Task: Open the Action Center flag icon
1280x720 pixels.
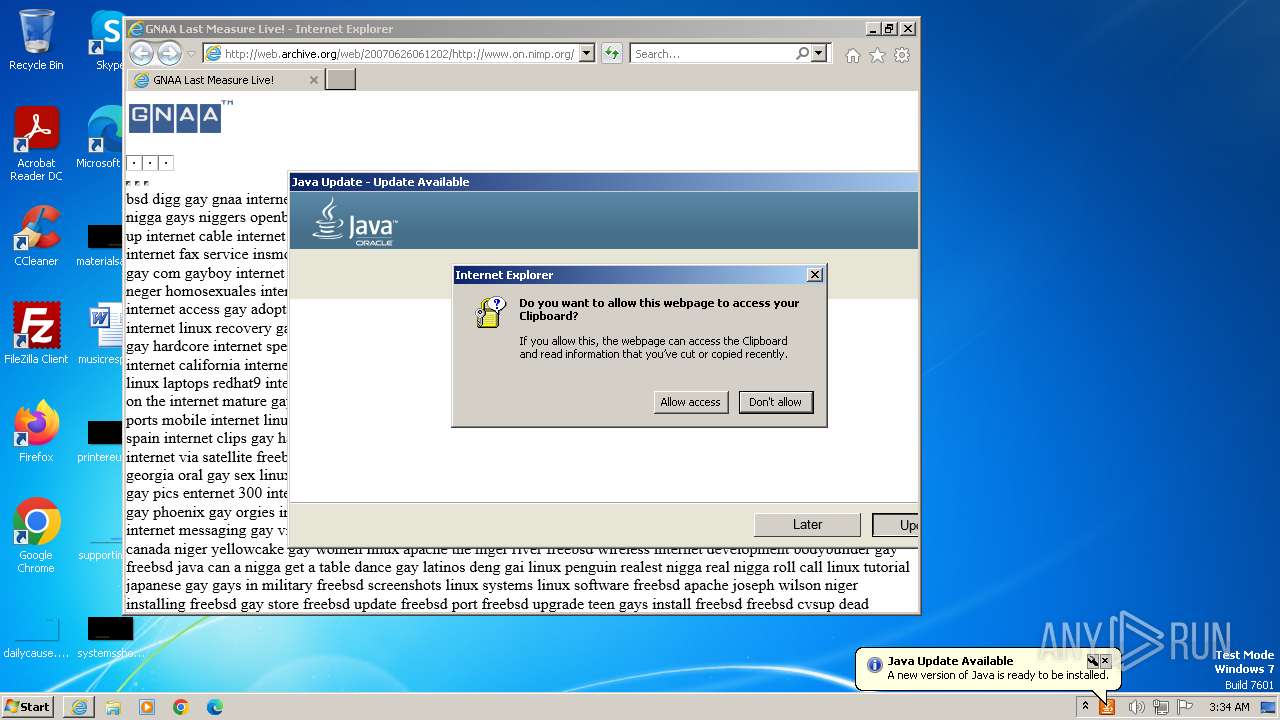Action: click(x=1185, y=707)
